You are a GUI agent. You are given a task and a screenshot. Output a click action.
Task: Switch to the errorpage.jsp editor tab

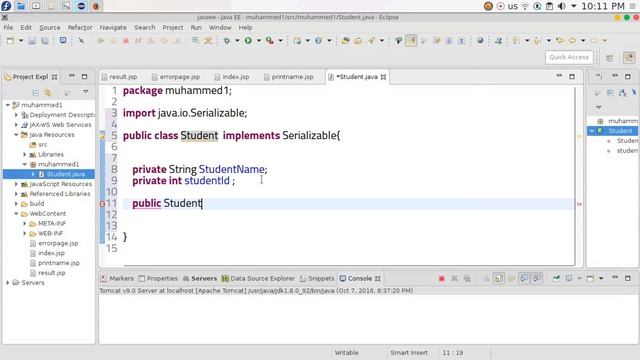click(x=176, y=77)
